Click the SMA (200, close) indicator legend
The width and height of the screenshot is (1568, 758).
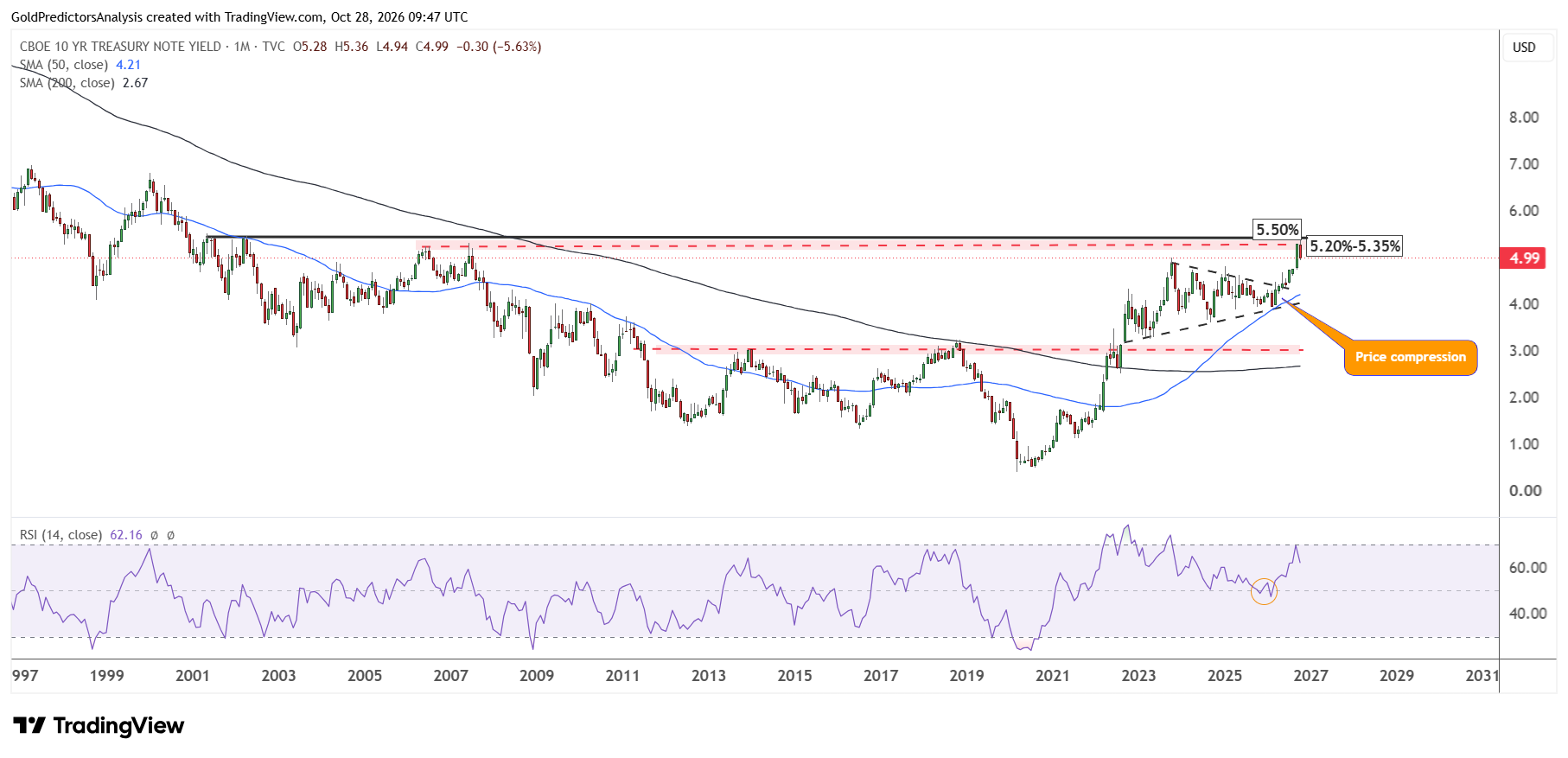tap(67, 83)
